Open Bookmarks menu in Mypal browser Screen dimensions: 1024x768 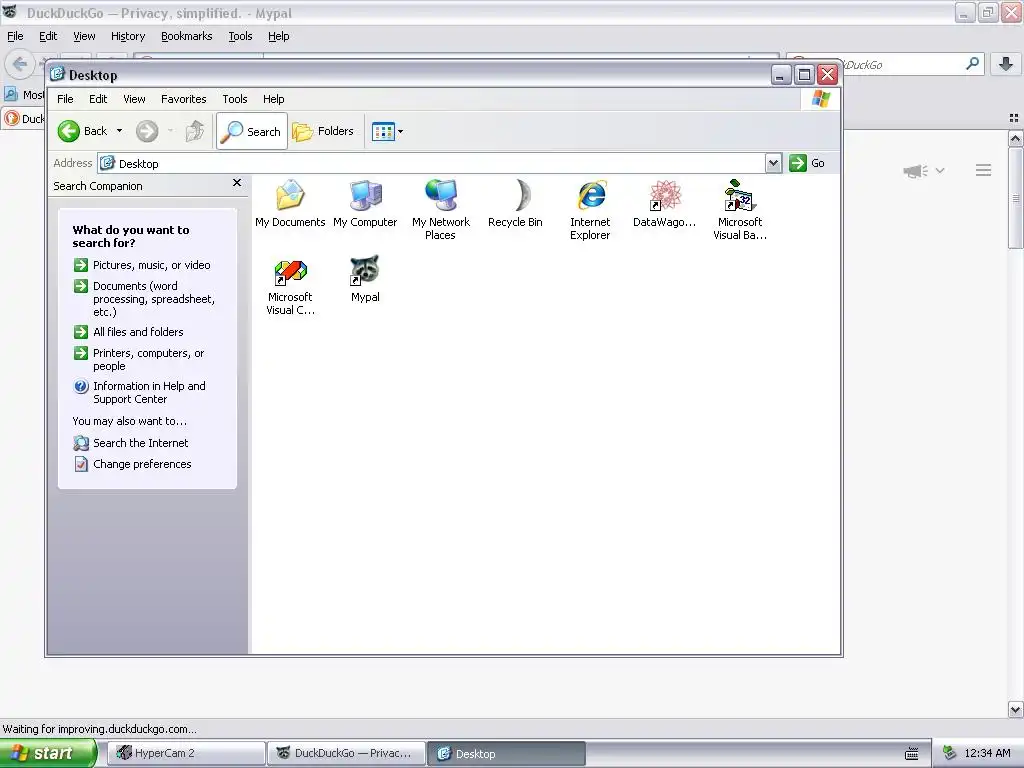(x=187, y=36)
